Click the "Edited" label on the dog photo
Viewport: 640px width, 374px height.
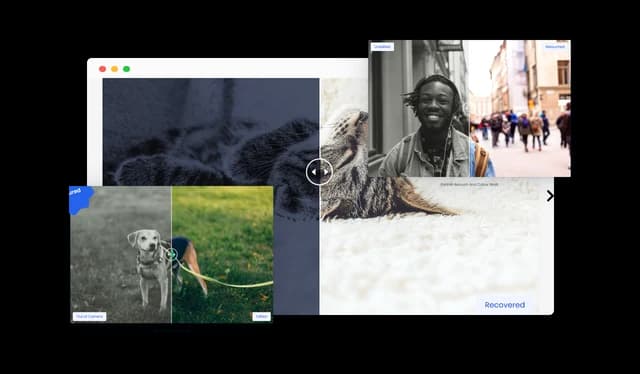tap(261, 316)
